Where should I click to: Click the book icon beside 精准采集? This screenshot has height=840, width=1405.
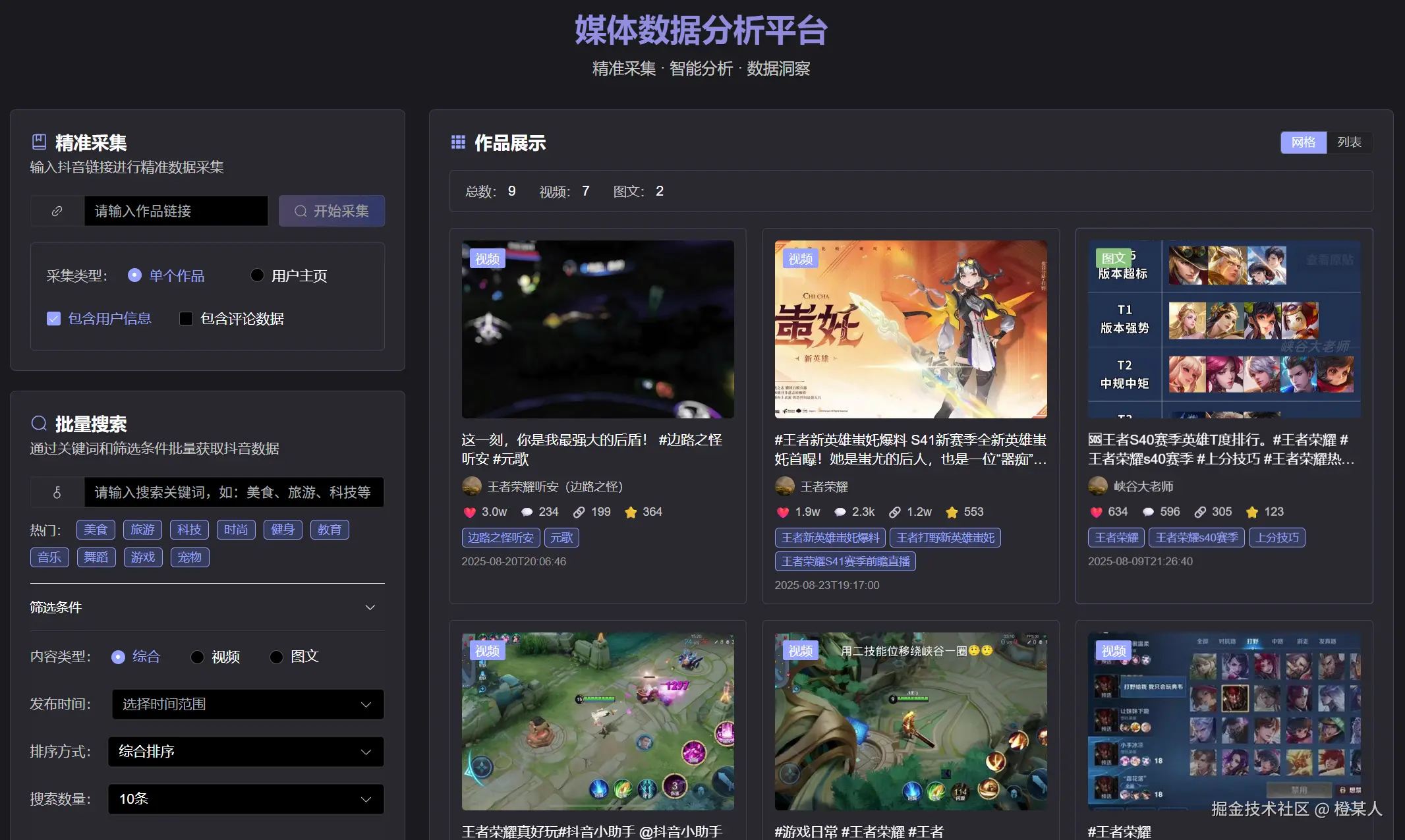pyautogui.click(x=40, y=142)
